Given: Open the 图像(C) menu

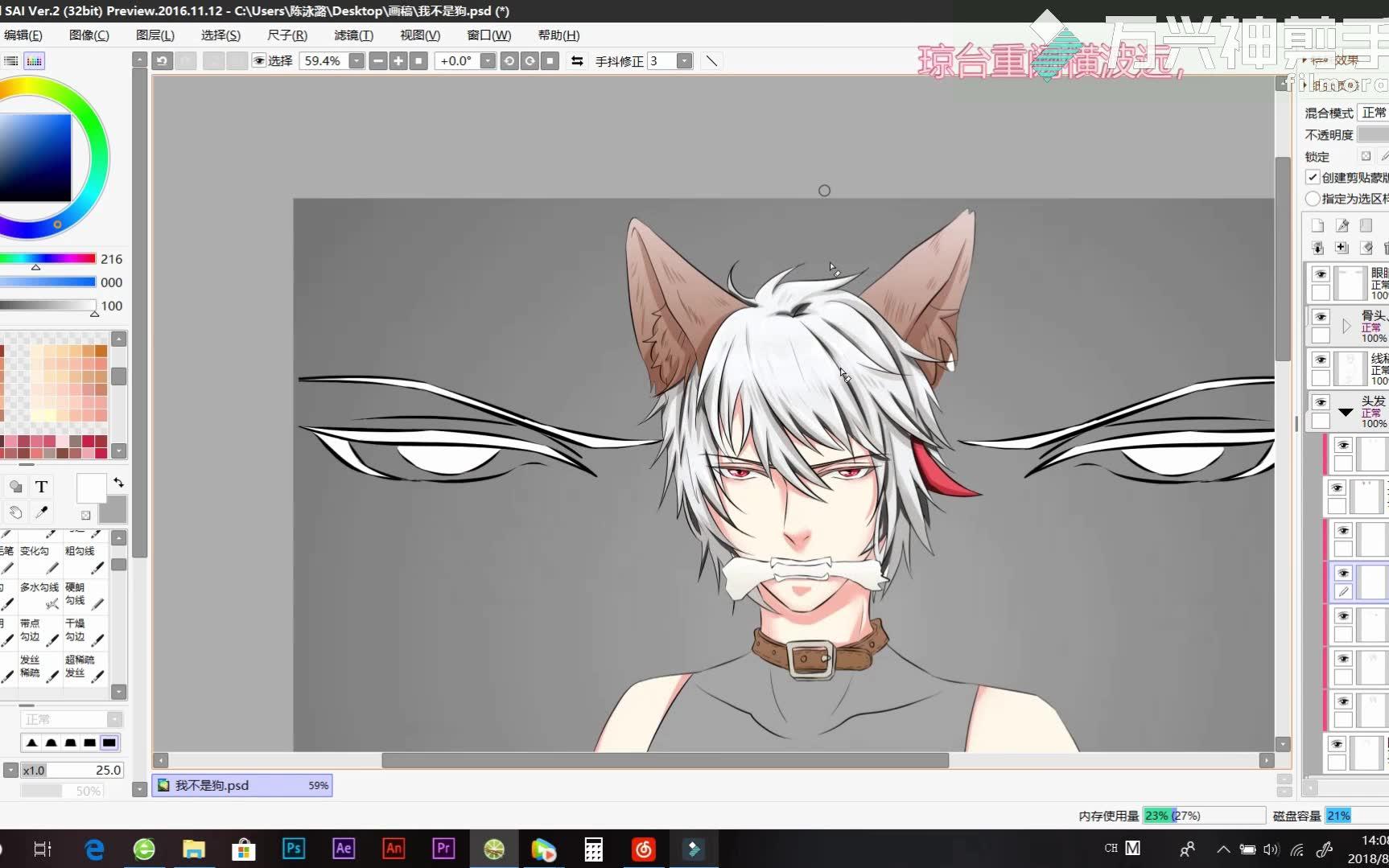Looking at the screenshot, I should pyautogui.click(x=89, y=35).
